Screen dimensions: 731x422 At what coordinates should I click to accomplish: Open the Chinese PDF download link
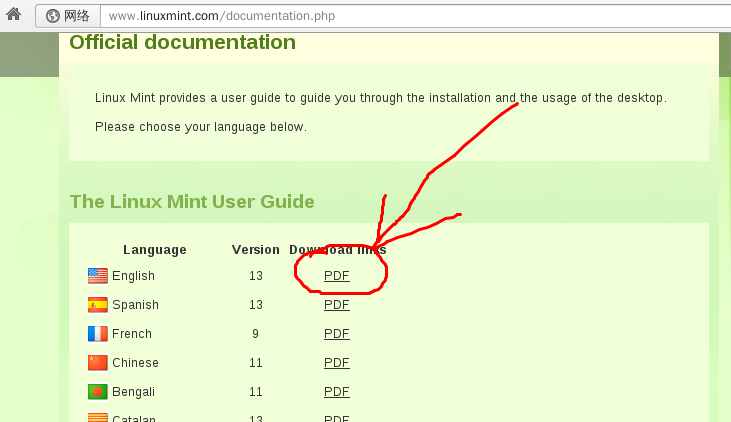point(337,363)
